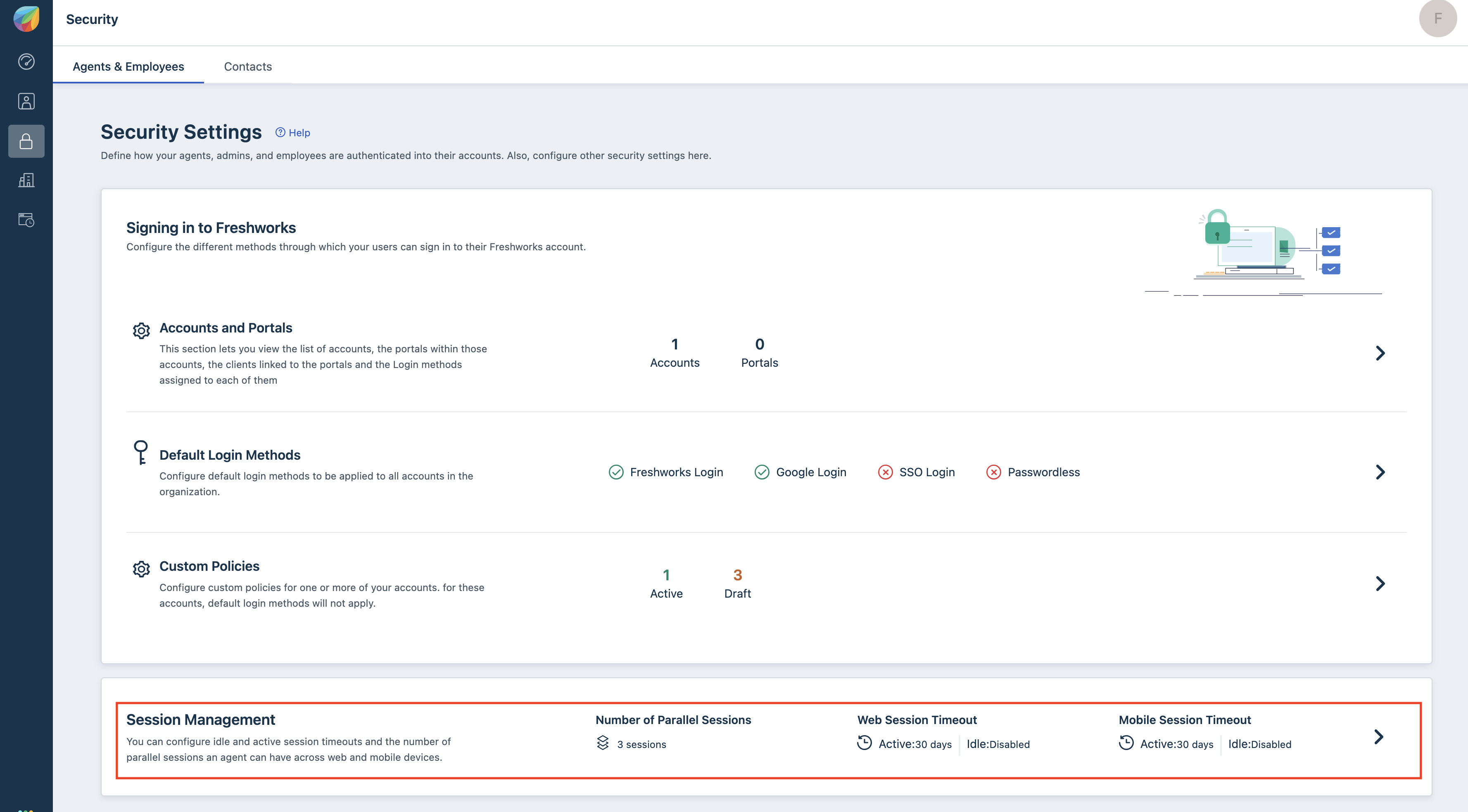
Task: Click the Session Management heading
Action: 201,719
